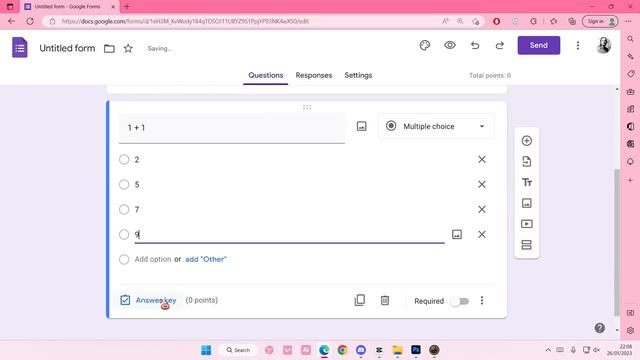Screen dimensions: 640x360
Task: Switch to the Questions tab
Action: 266,76
